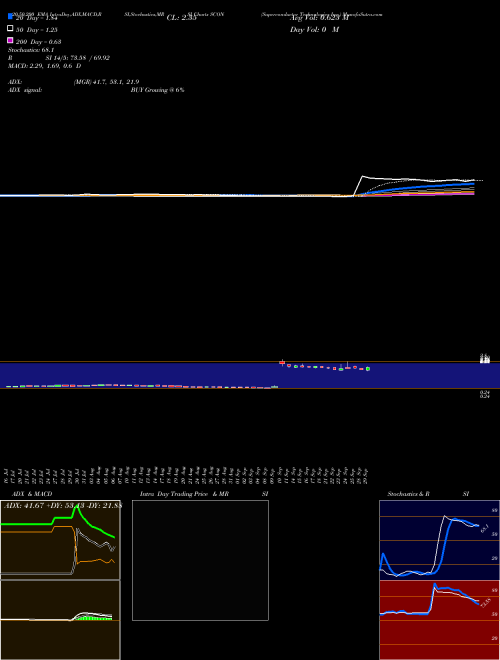
Task: Open the MACD histogram chart panel
Action: point(60,620)
